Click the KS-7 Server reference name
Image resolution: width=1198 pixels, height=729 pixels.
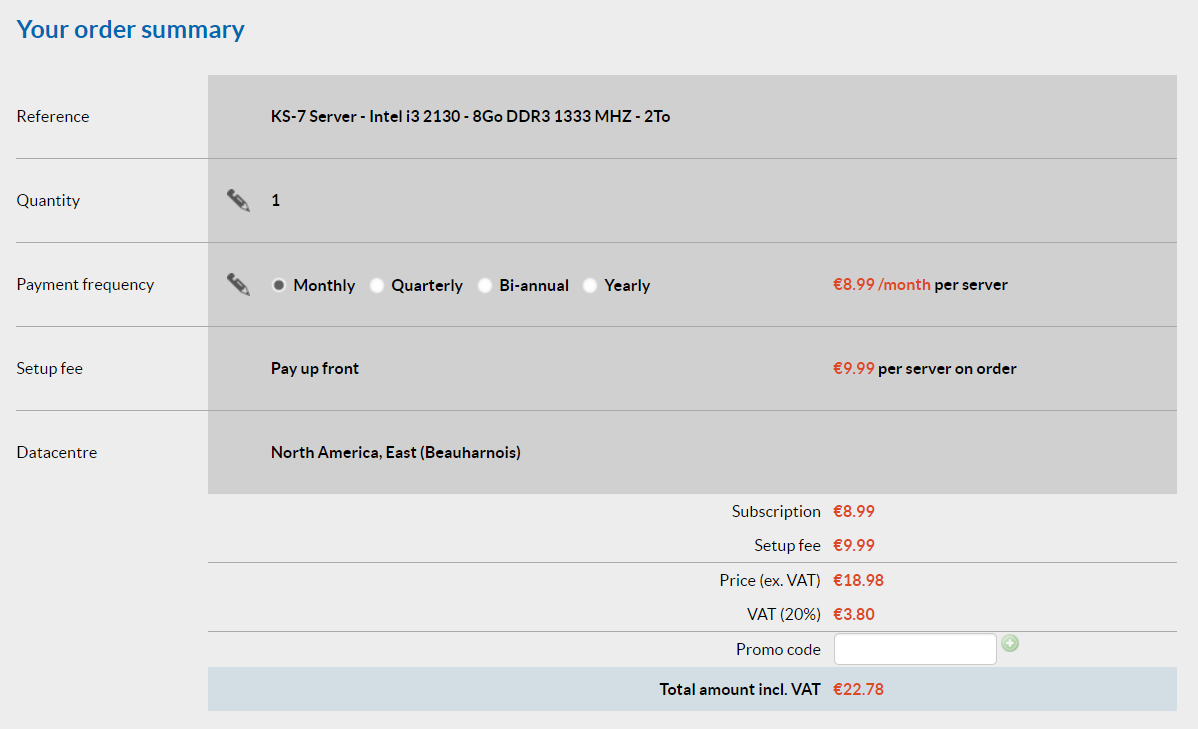tap(470, 116)
